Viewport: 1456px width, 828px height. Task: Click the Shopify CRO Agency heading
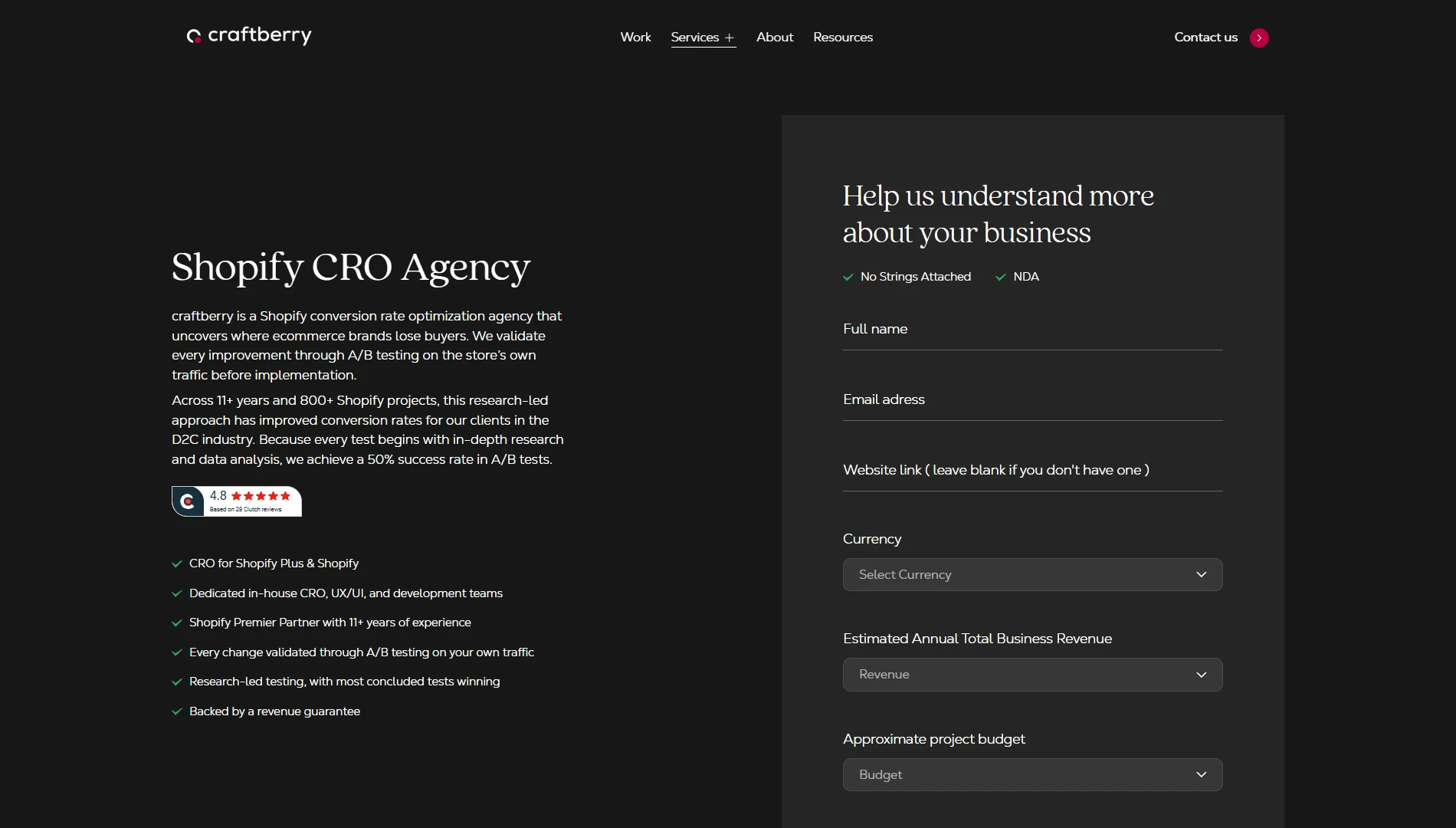tap(351, 268)
